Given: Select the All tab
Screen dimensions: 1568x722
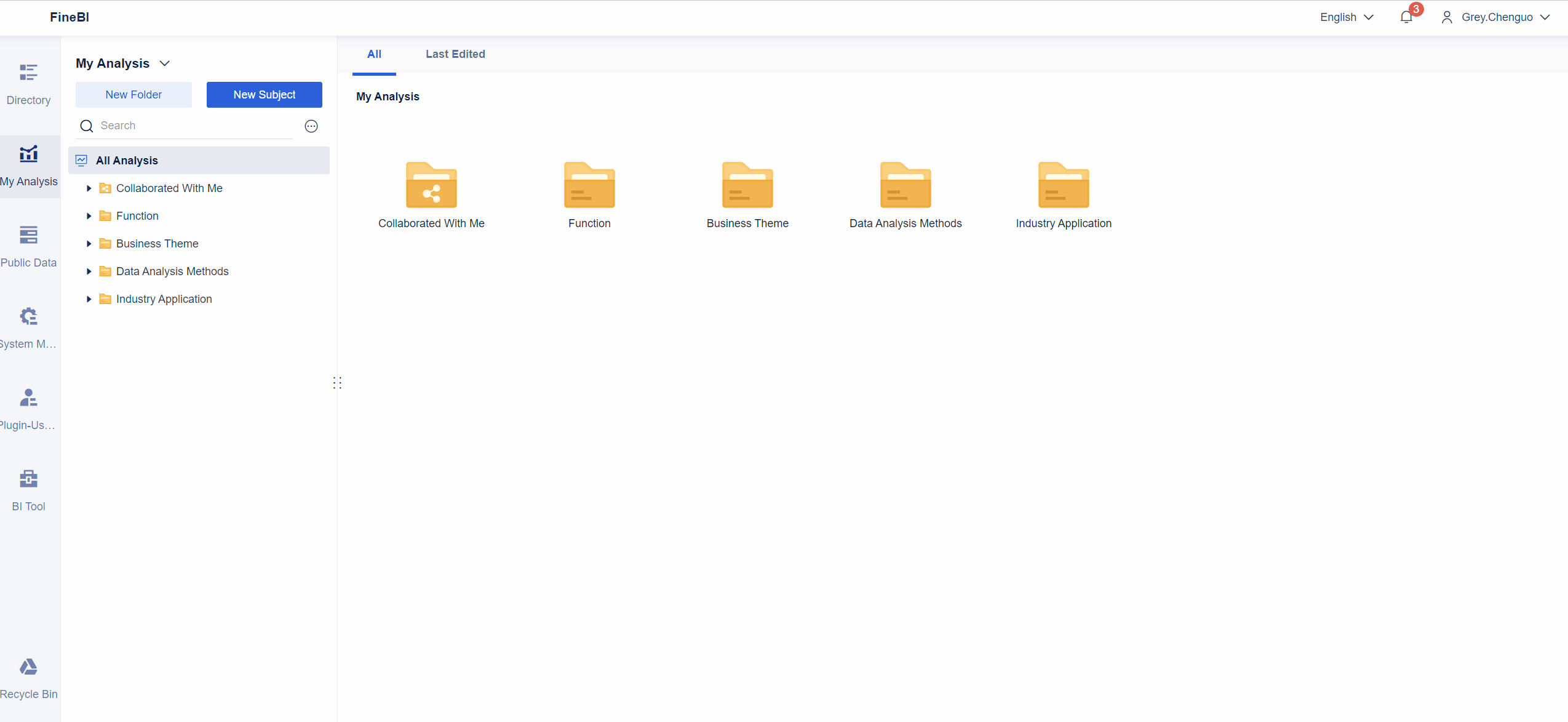Looking at the screenshot, I should [374, 54].
